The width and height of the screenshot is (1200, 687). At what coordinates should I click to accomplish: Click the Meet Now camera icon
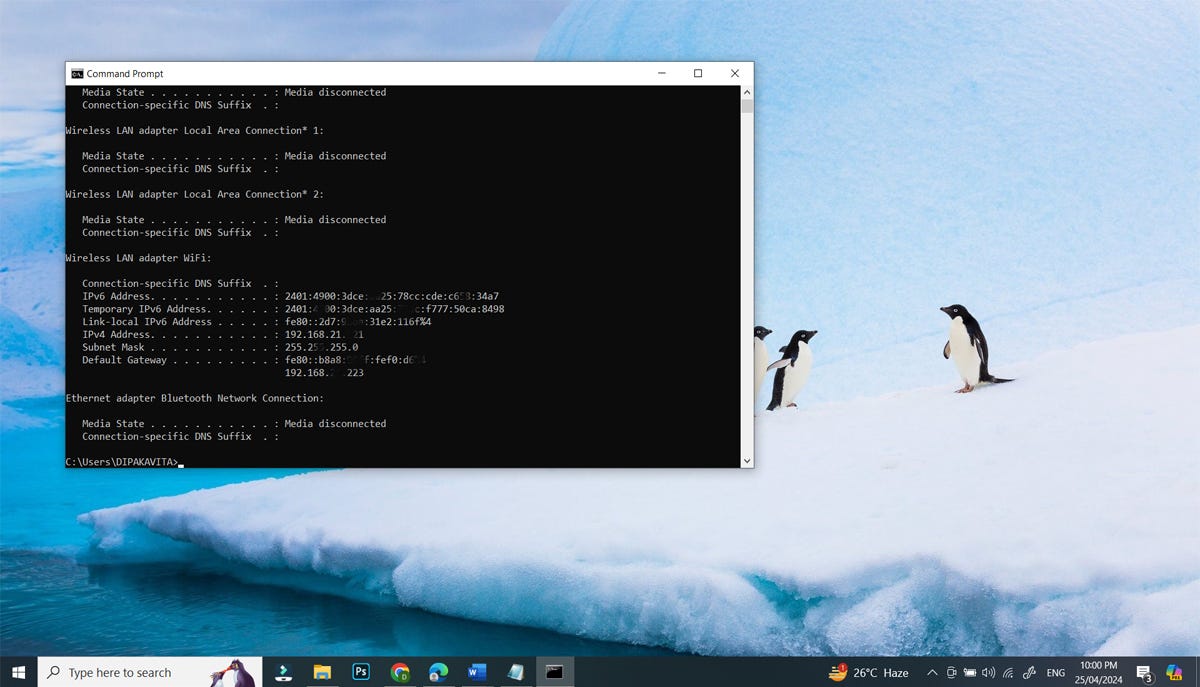[952, 673]
